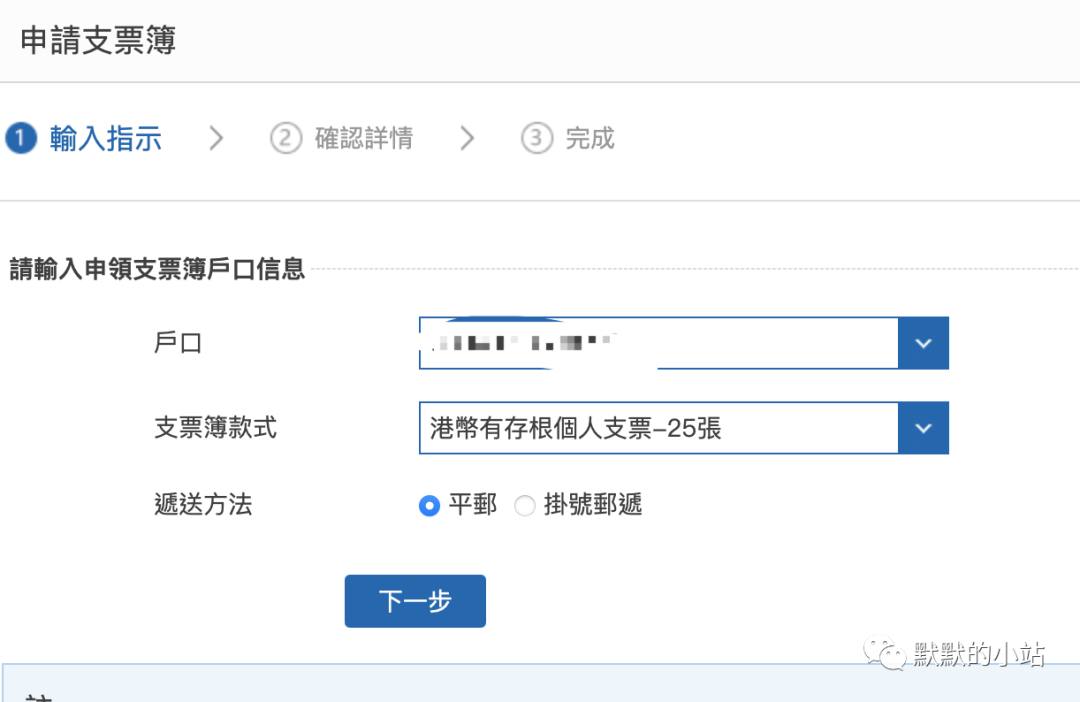Click the 完成 step label
This screenshot has width=1080, height=702.
click(x=591, y=138)
